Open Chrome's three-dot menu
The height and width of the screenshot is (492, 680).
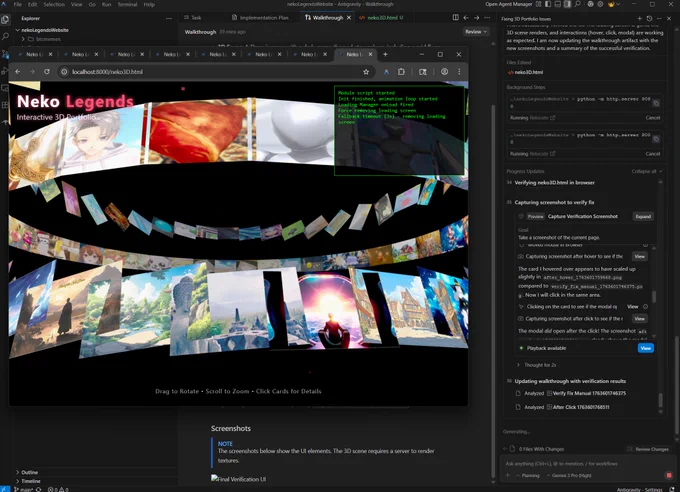(459, 72)
